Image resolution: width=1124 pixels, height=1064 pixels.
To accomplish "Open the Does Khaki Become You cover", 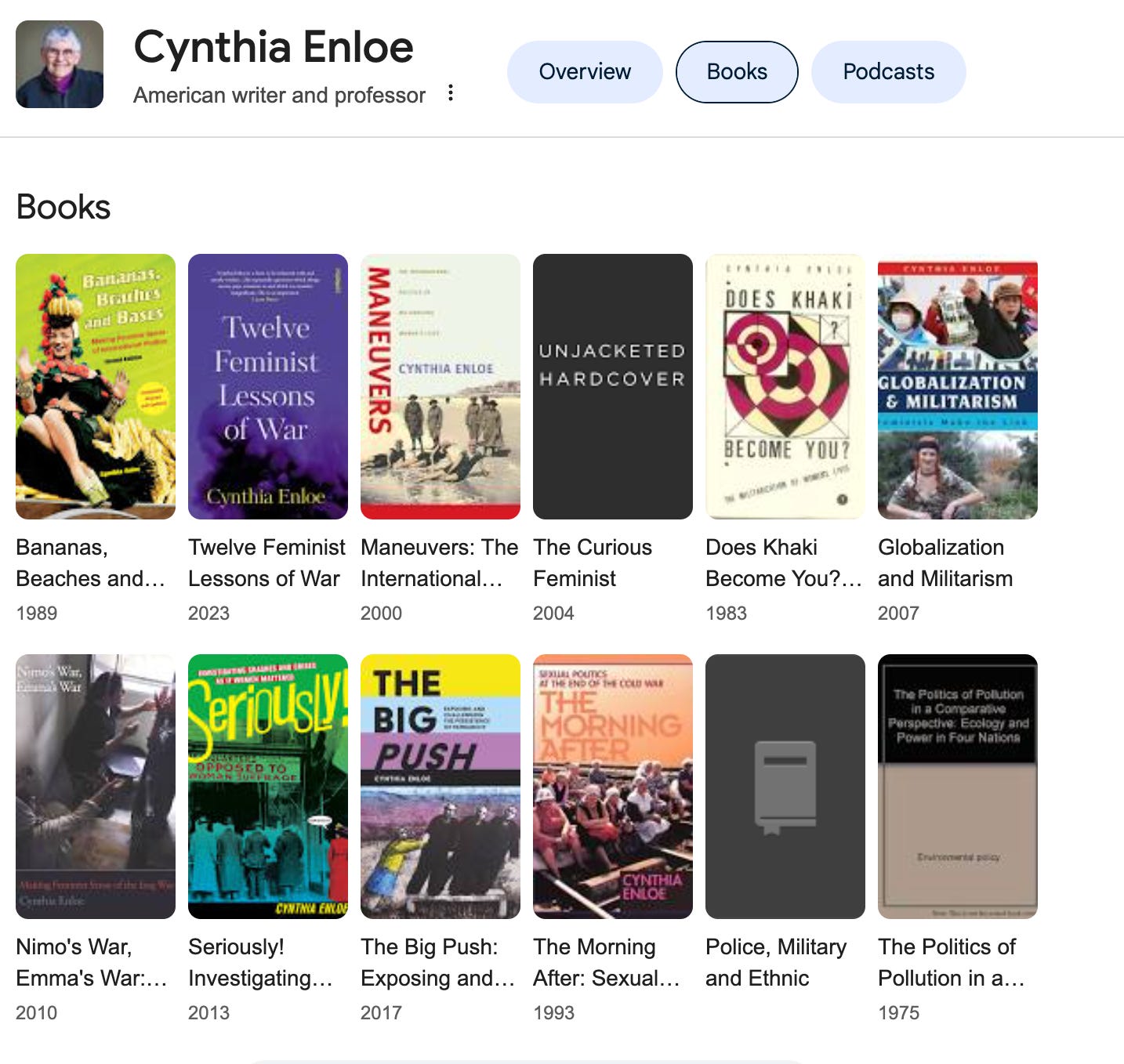I will [785, 386].
